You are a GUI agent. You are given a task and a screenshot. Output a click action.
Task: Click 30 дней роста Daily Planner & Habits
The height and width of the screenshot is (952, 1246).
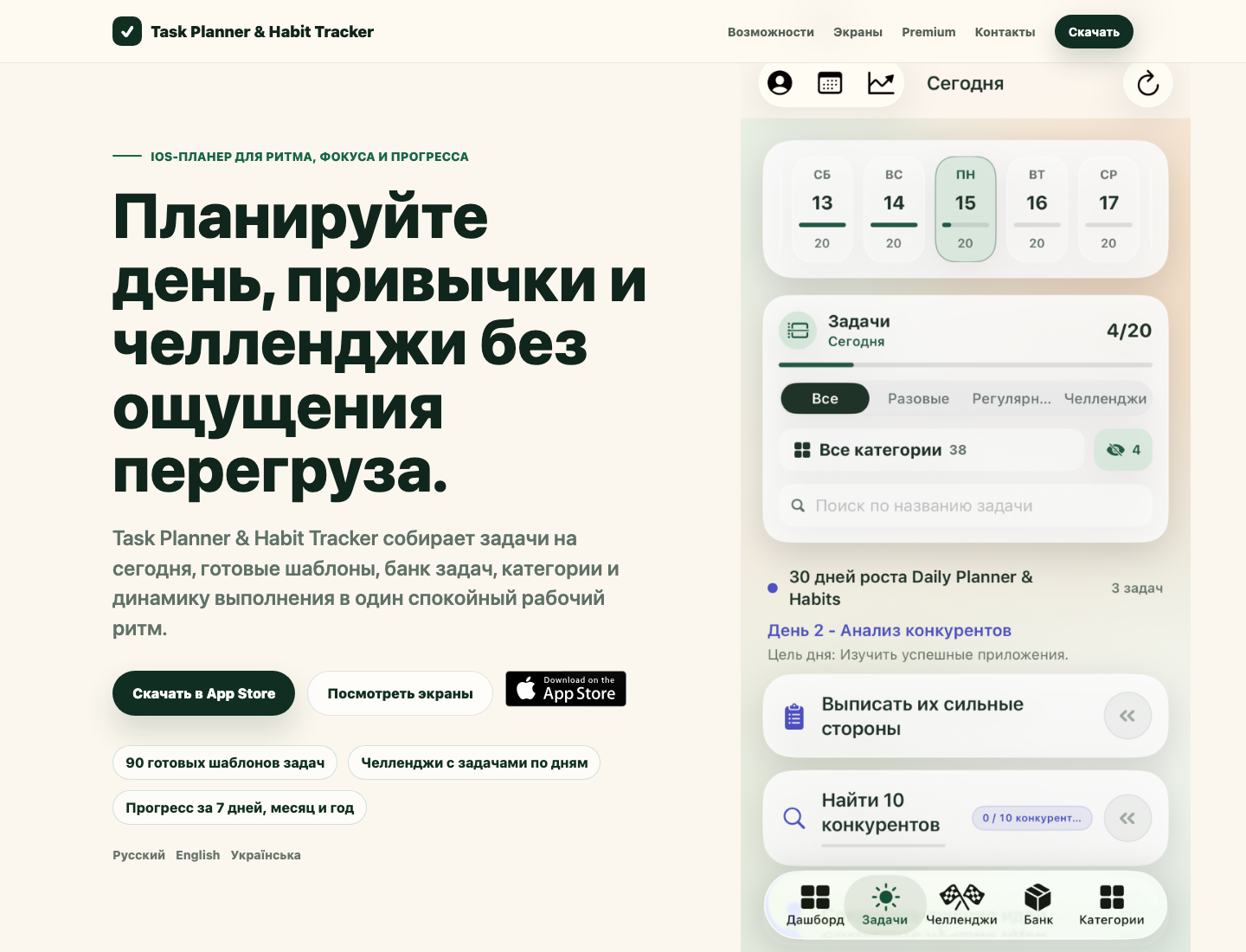point(911,588)
